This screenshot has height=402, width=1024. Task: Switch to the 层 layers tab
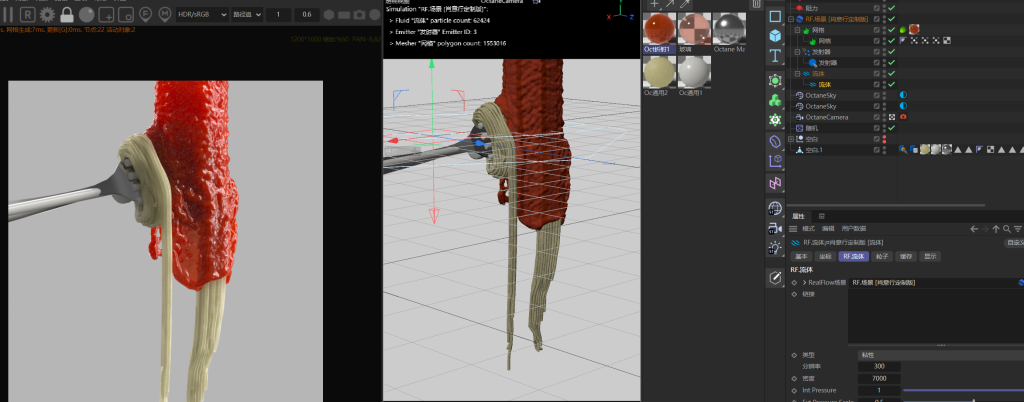[x=821, y=216]
